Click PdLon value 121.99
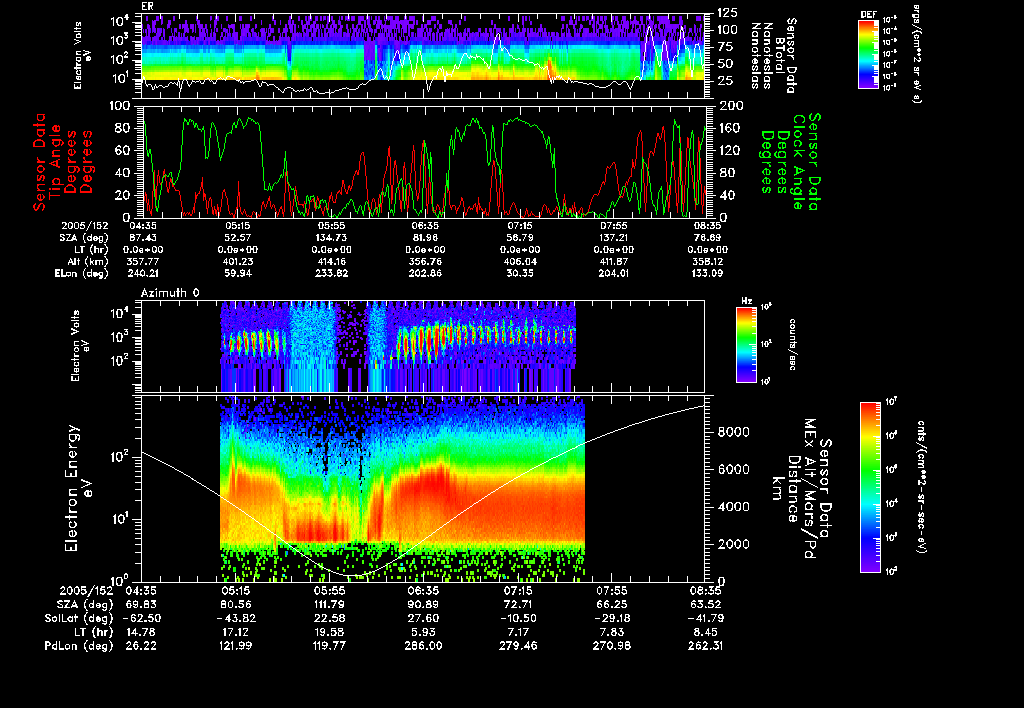This screenshot has width=1024, height=708. tap(236, 646)
